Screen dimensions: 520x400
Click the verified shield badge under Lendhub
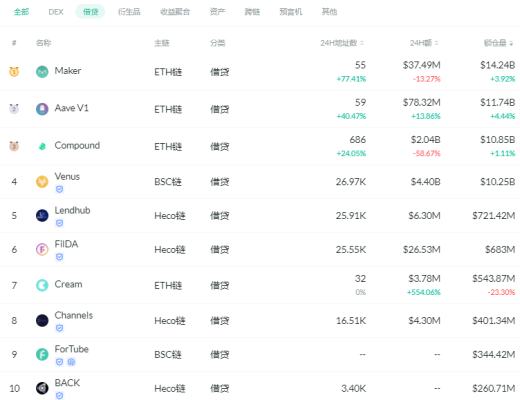pyautogui.click(x=59, y=223)
